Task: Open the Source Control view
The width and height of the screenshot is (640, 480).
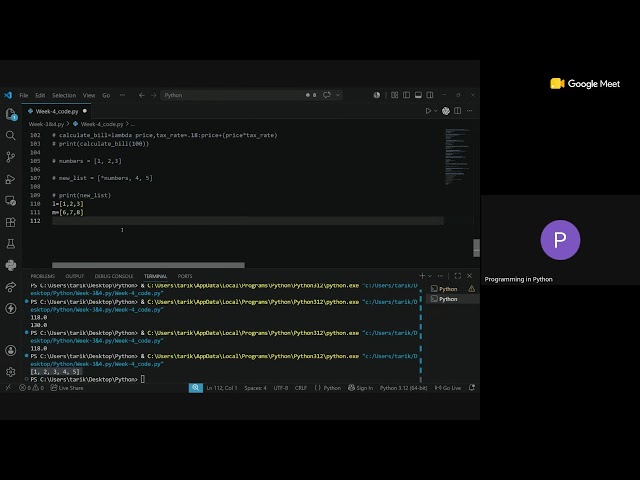Action: click(x=11, y=157)
